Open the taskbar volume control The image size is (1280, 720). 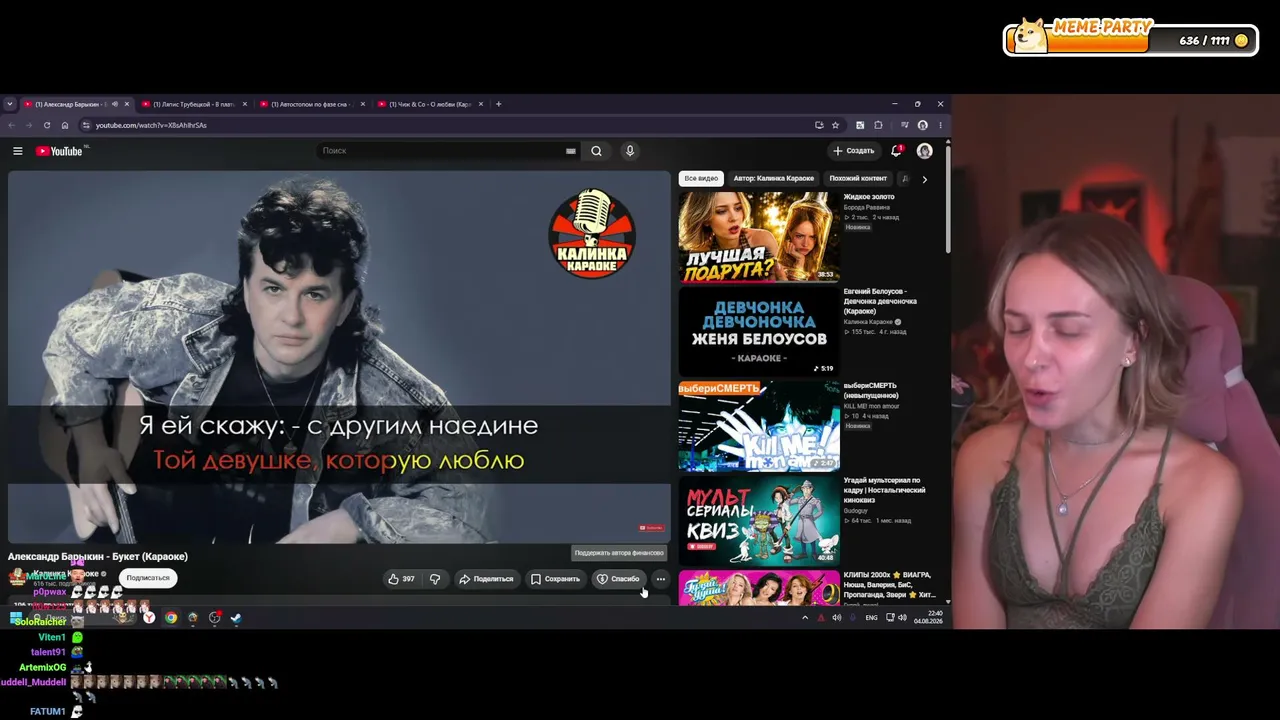902,618
